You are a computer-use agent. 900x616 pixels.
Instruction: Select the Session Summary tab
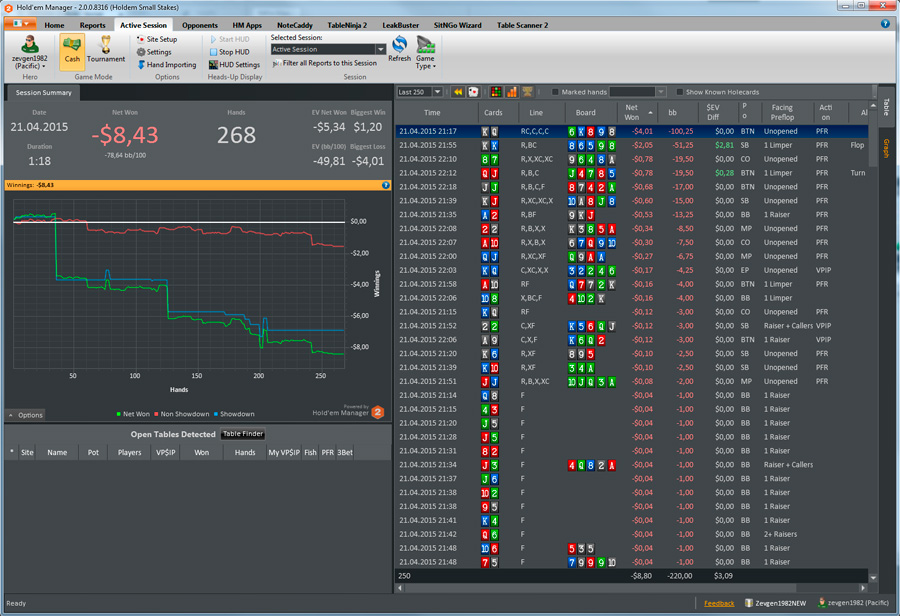click(x=44, y=92)
